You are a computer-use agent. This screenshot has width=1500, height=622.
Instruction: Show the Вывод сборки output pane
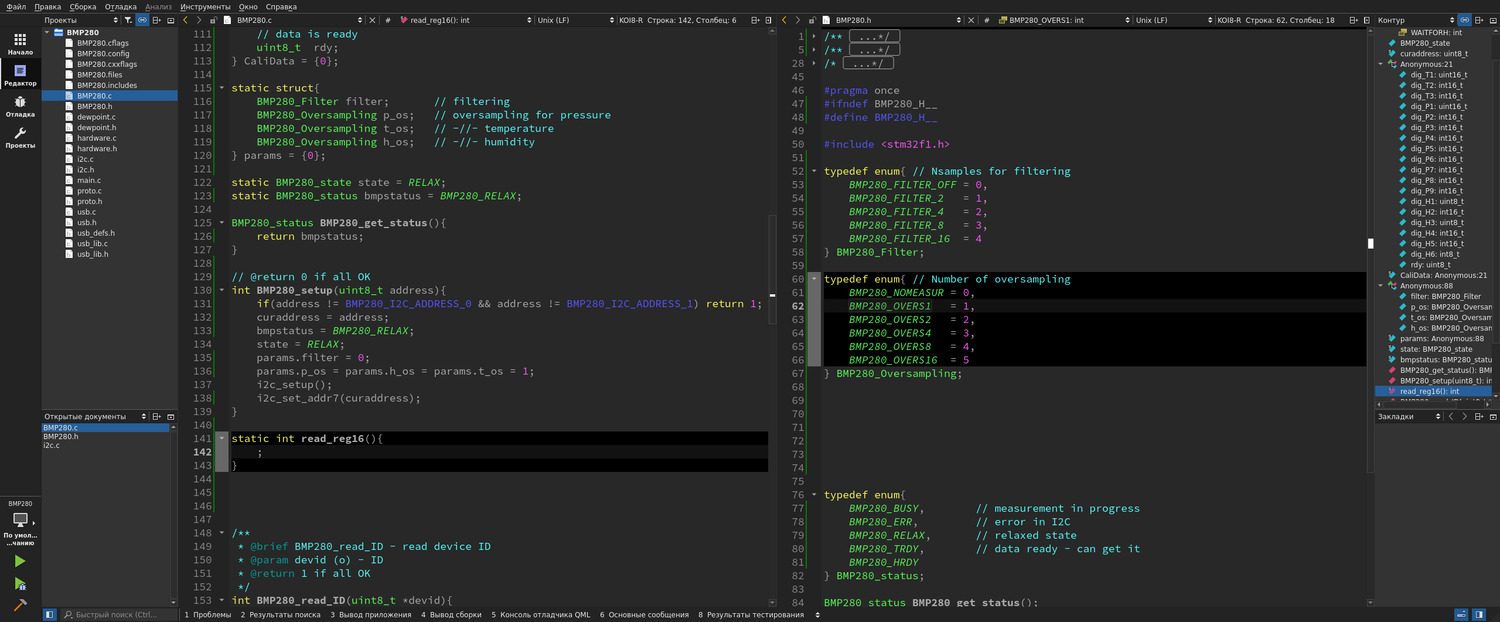coord(450,615)
